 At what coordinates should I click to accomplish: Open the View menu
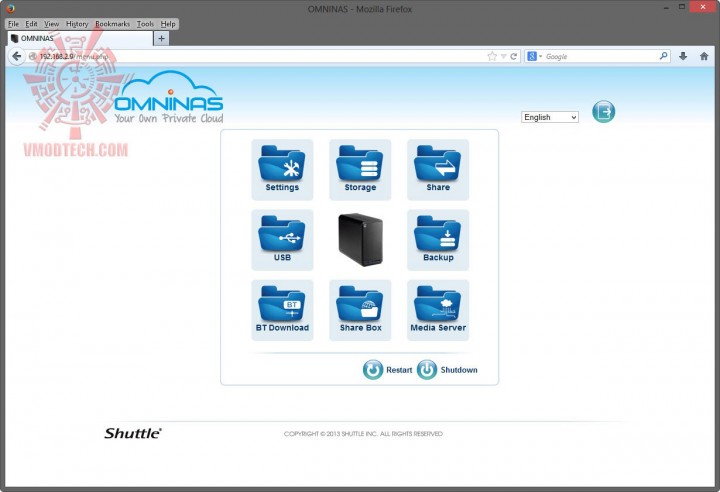point(51,24)
